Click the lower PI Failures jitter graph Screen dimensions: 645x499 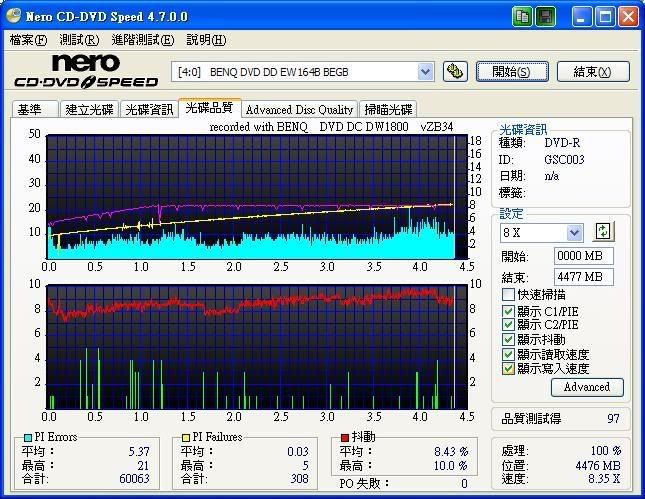point(257,346)
